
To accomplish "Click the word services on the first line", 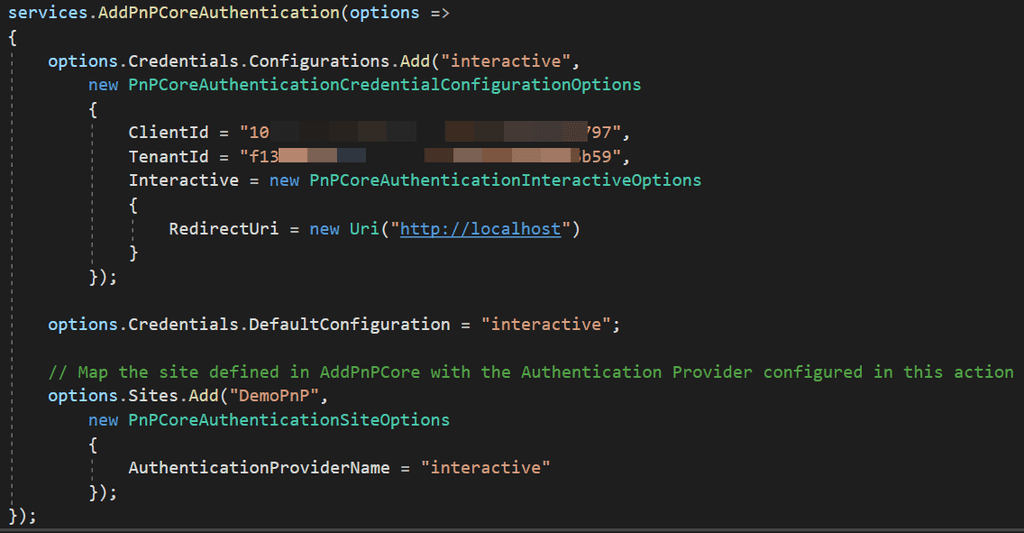I will coord(48,12).
